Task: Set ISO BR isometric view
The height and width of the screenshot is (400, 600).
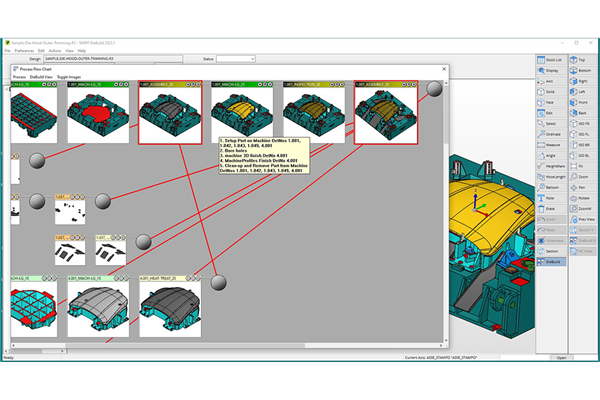Action: pyautogui.click(x=583, y=145)
